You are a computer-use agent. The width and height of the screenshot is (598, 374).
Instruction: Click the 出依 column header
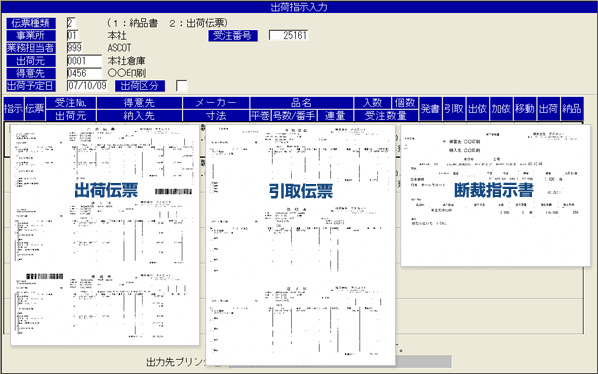(477, 109)
